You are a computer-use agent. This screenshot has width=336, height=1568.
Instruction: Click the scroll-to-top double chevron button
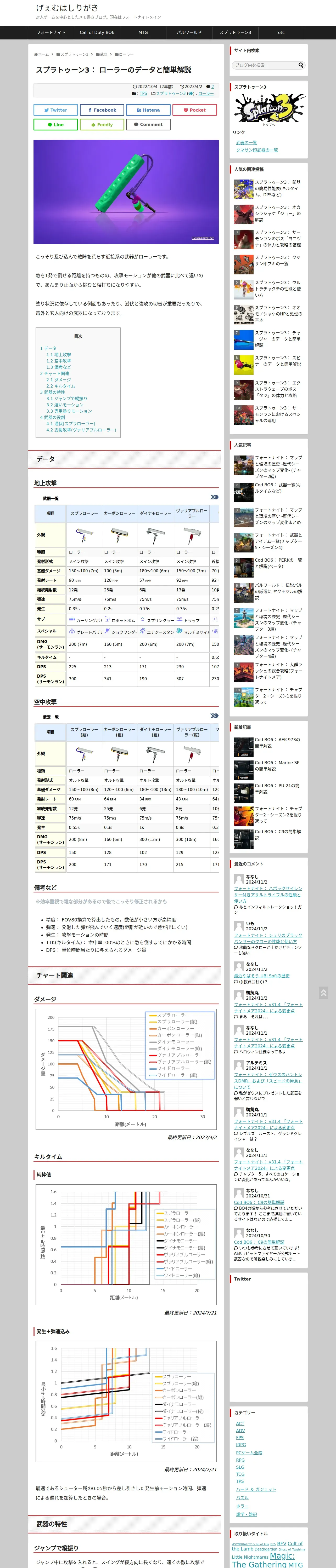pos(323,993)
